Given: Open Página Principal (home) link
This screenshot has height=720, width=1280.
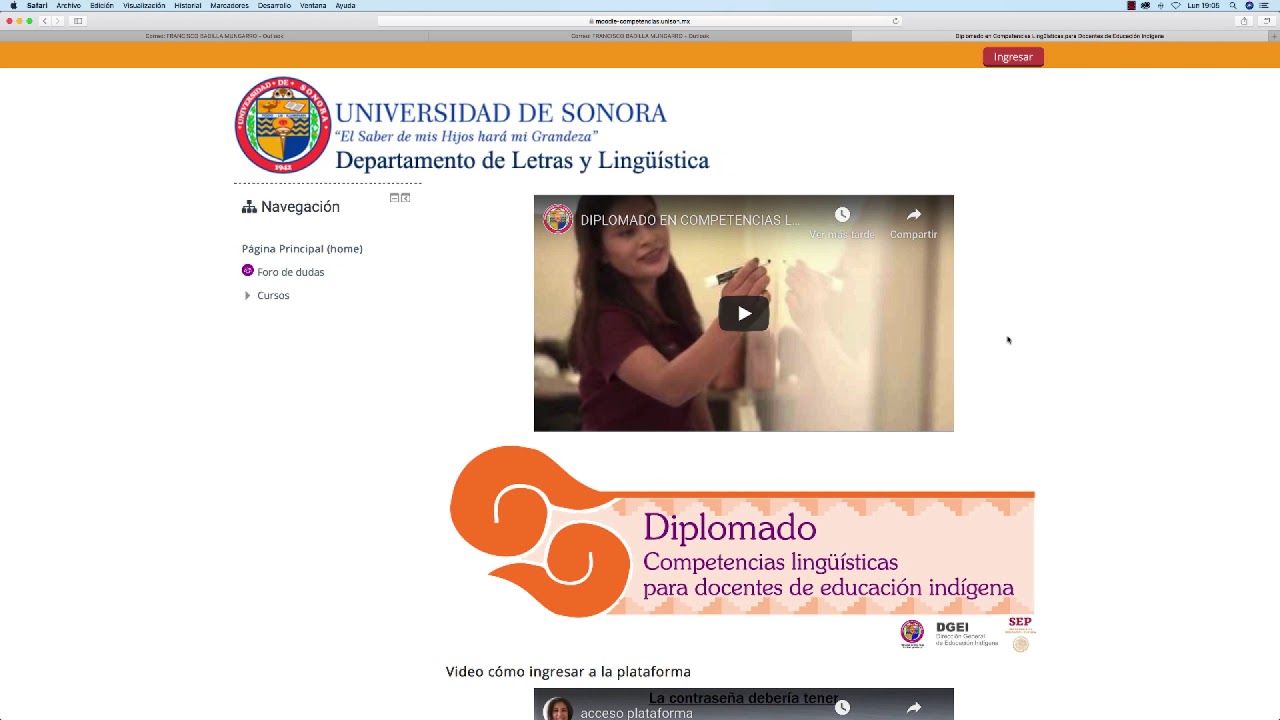Looking at the screenshot, I should [302, 249].
